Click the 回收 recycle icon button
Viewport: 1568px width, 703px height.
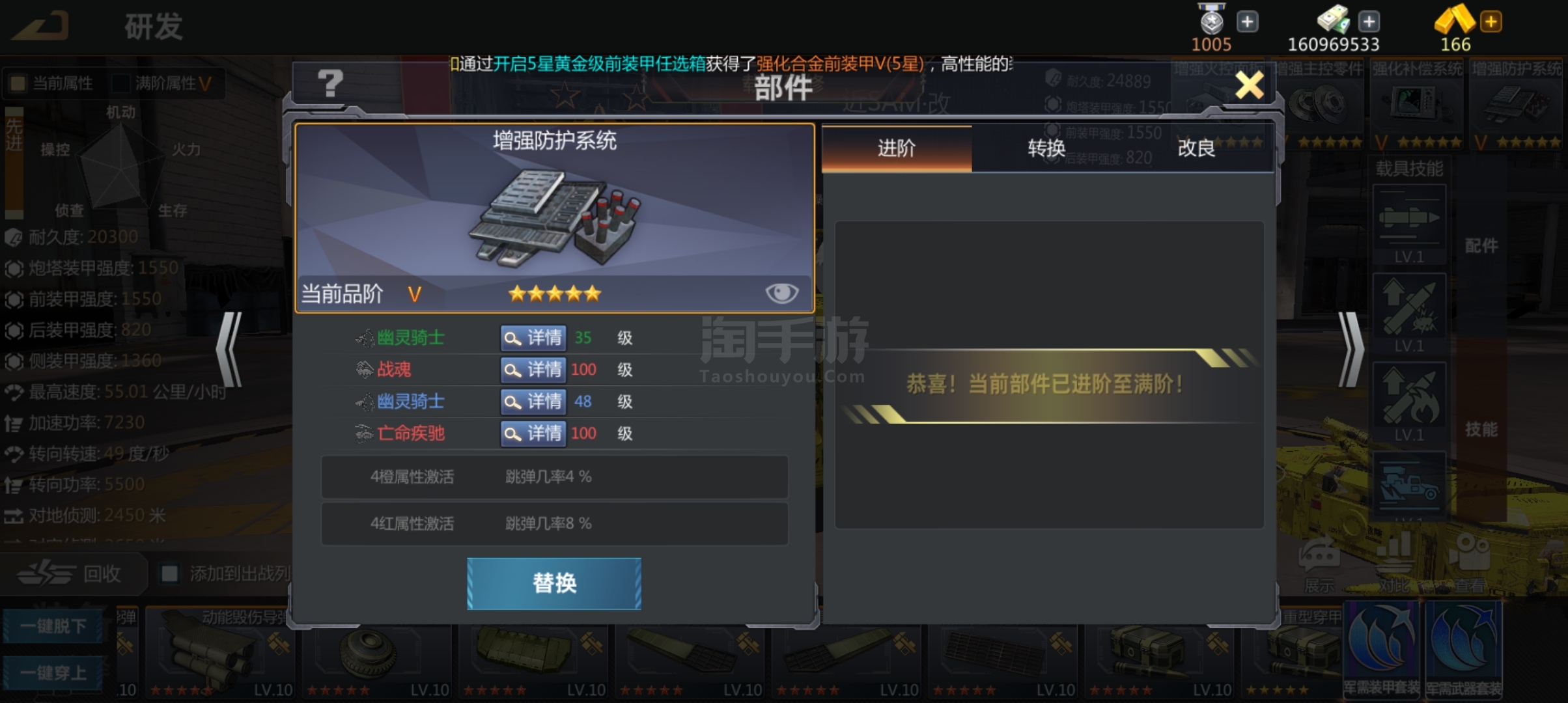point(72,573)
